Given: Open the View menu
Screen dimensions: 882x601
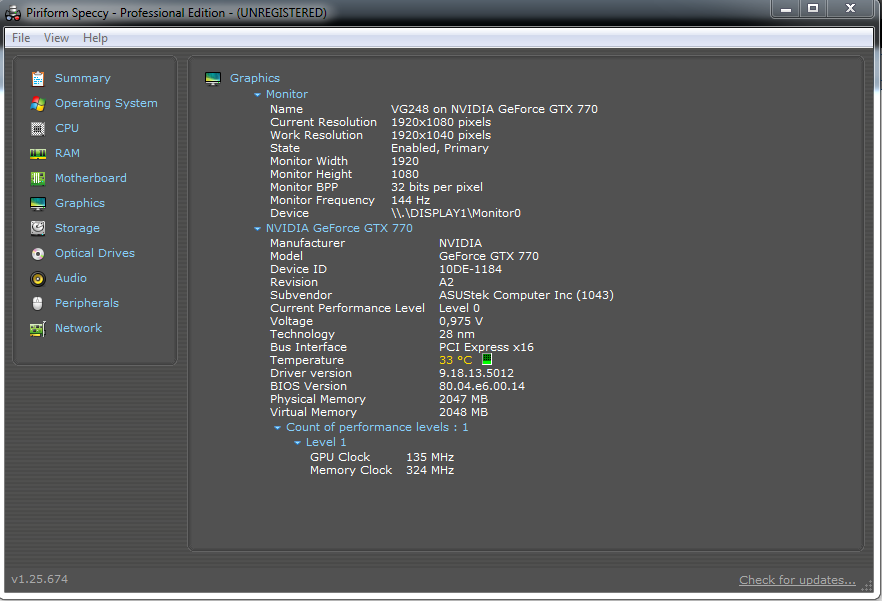Looking at the screenshot, I should coord(56,38).
